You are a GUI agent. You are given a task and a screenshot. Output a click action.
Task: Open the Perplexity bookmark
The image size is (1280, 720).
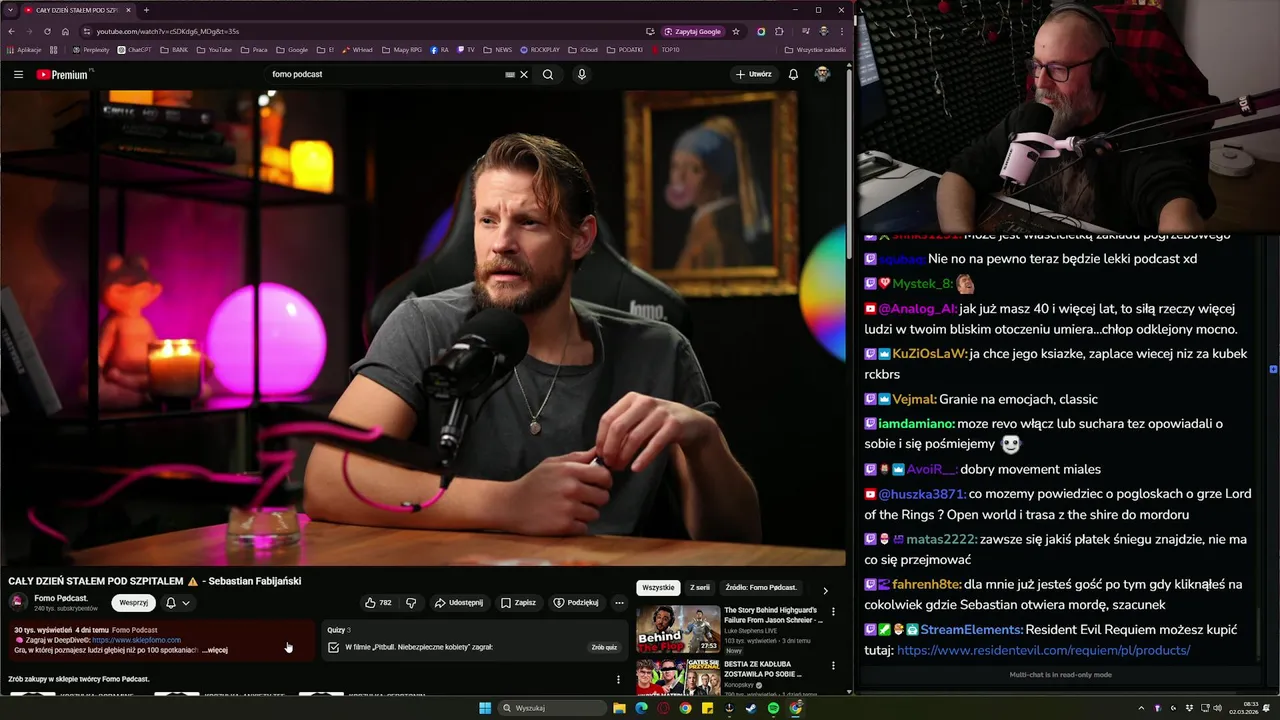point(91,49)
